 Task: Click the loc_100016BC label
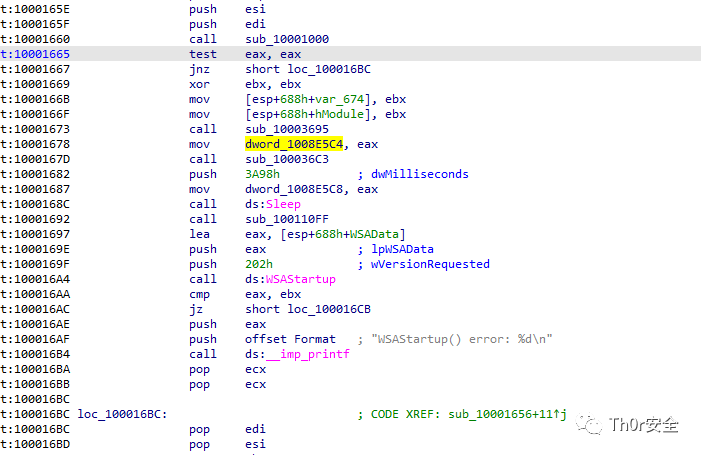[x=122, y=414]
